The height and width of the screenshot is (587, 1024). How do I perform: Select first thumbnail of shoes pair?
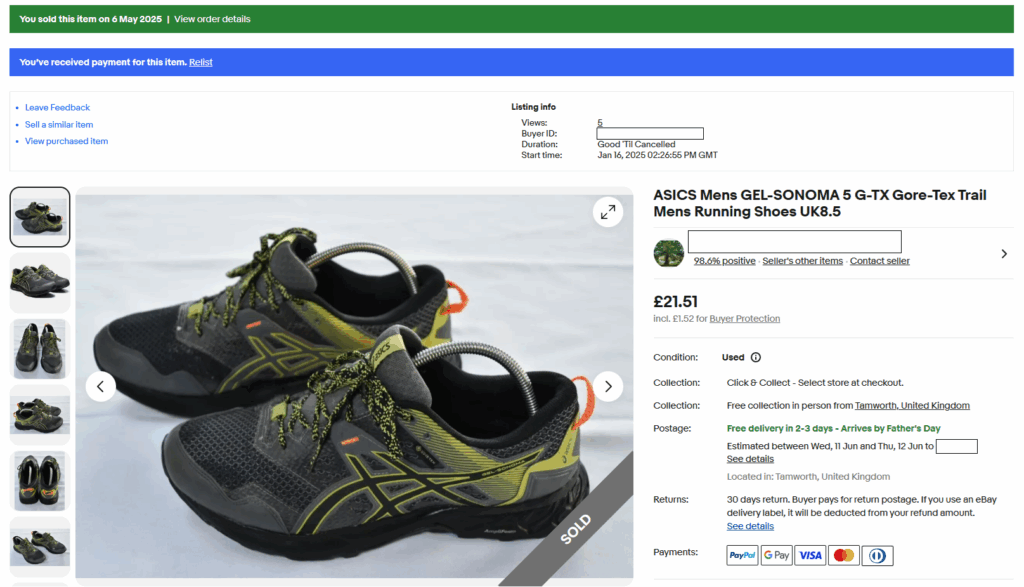40,217
